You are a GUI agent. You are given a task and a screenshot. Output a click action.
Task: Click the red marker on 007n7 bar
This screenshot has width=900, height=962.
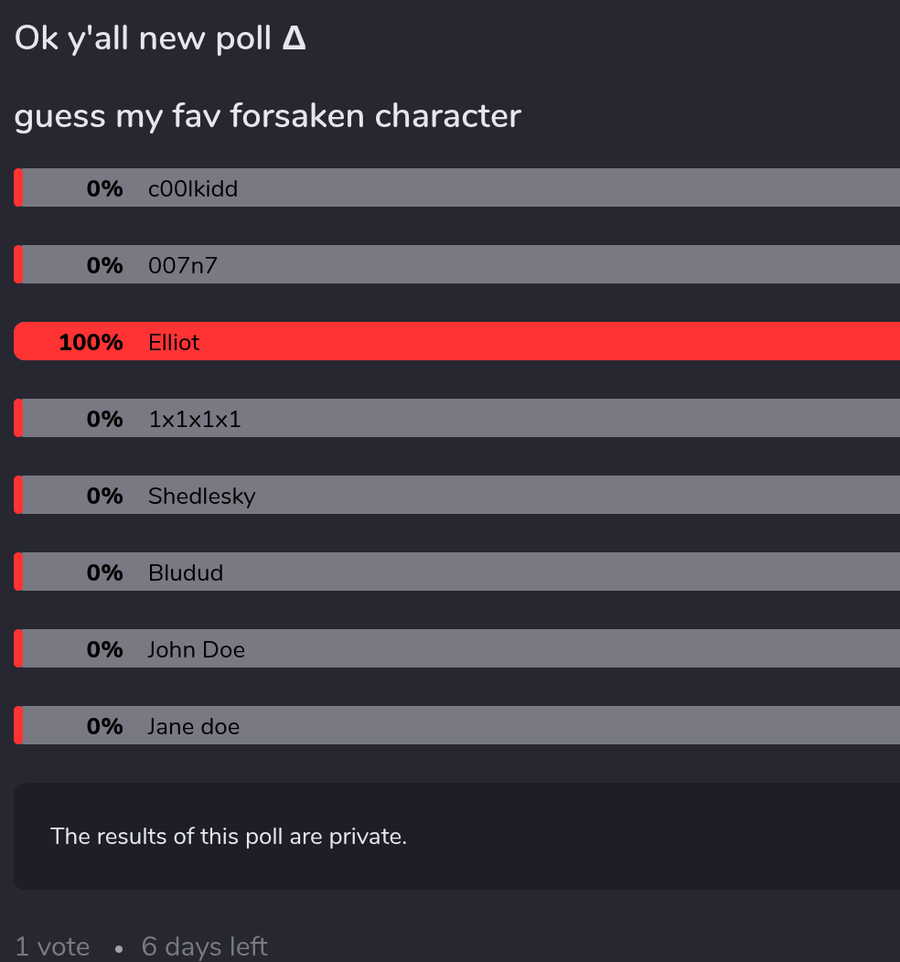click(18, 264)
